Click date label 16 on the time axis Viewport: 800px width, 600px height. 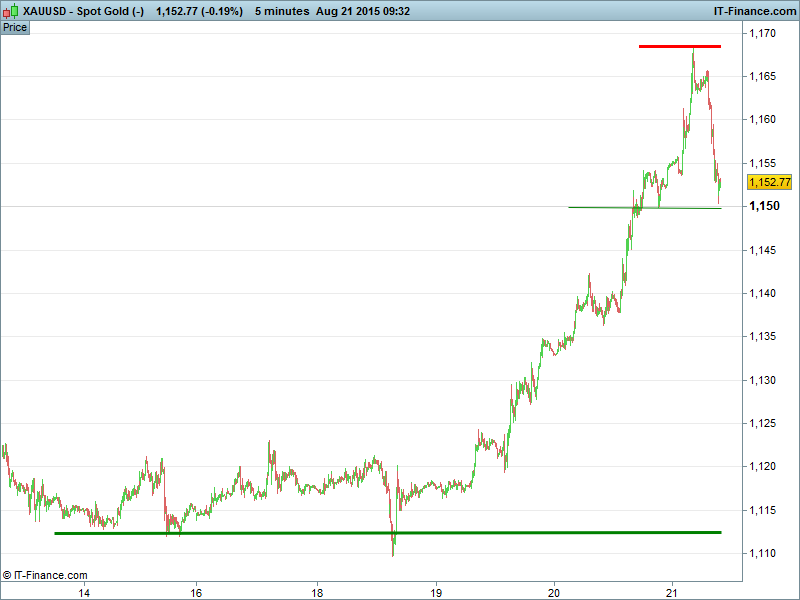tap(197, 591)
